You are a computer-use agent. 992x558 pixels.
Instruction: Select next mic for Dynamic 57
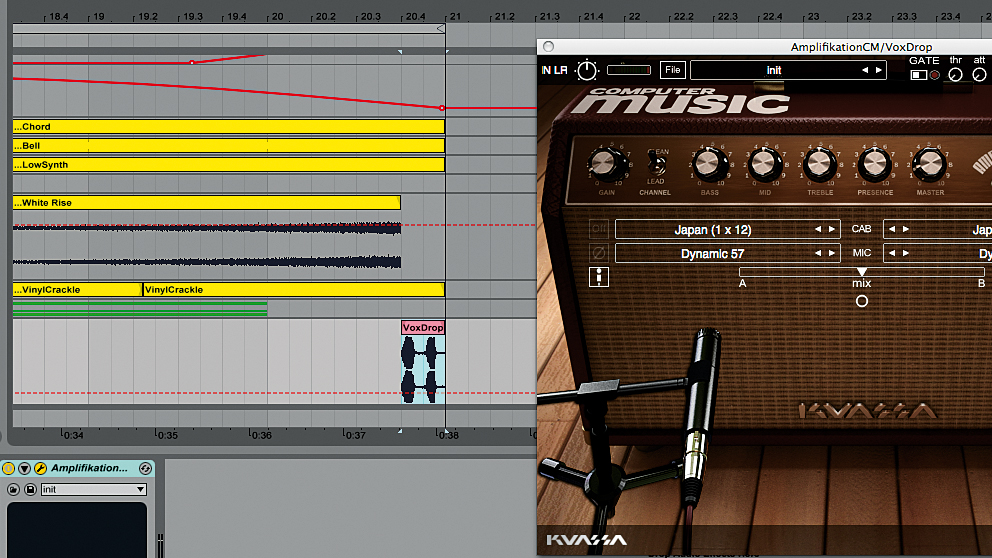832,253
